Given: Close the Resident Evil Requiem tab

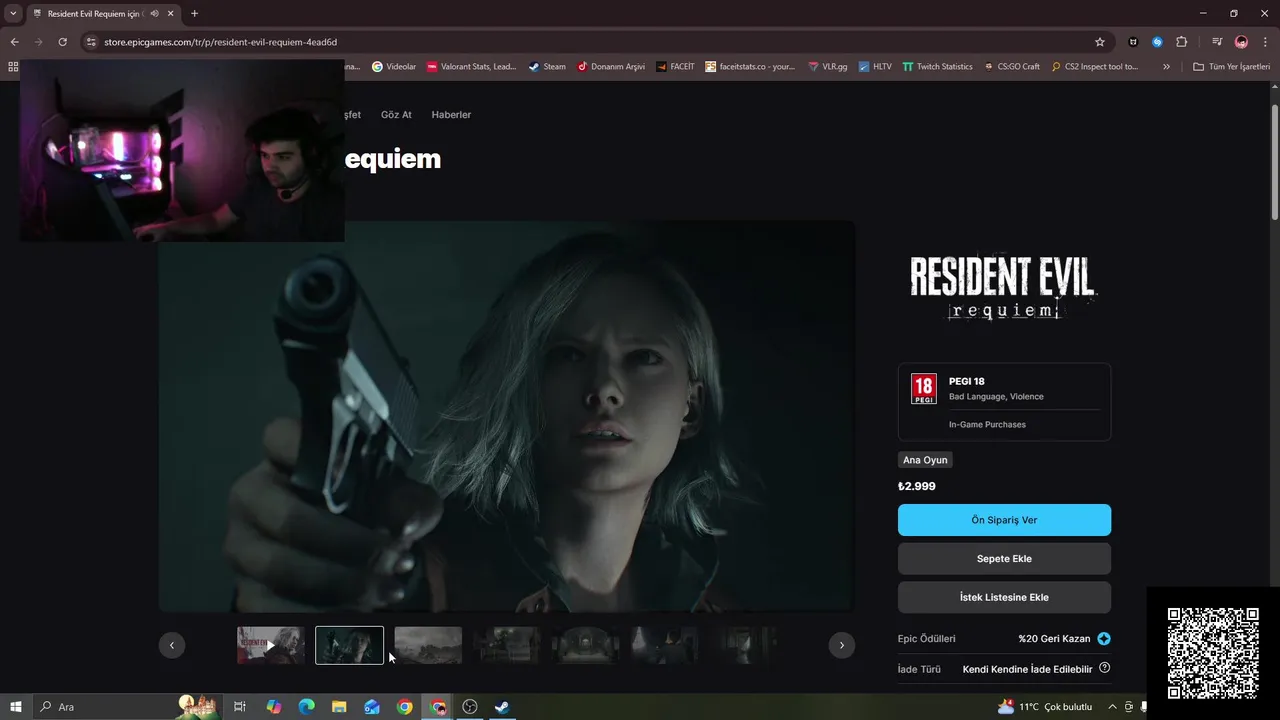Looking at the screenshot, I should point(171,14).
